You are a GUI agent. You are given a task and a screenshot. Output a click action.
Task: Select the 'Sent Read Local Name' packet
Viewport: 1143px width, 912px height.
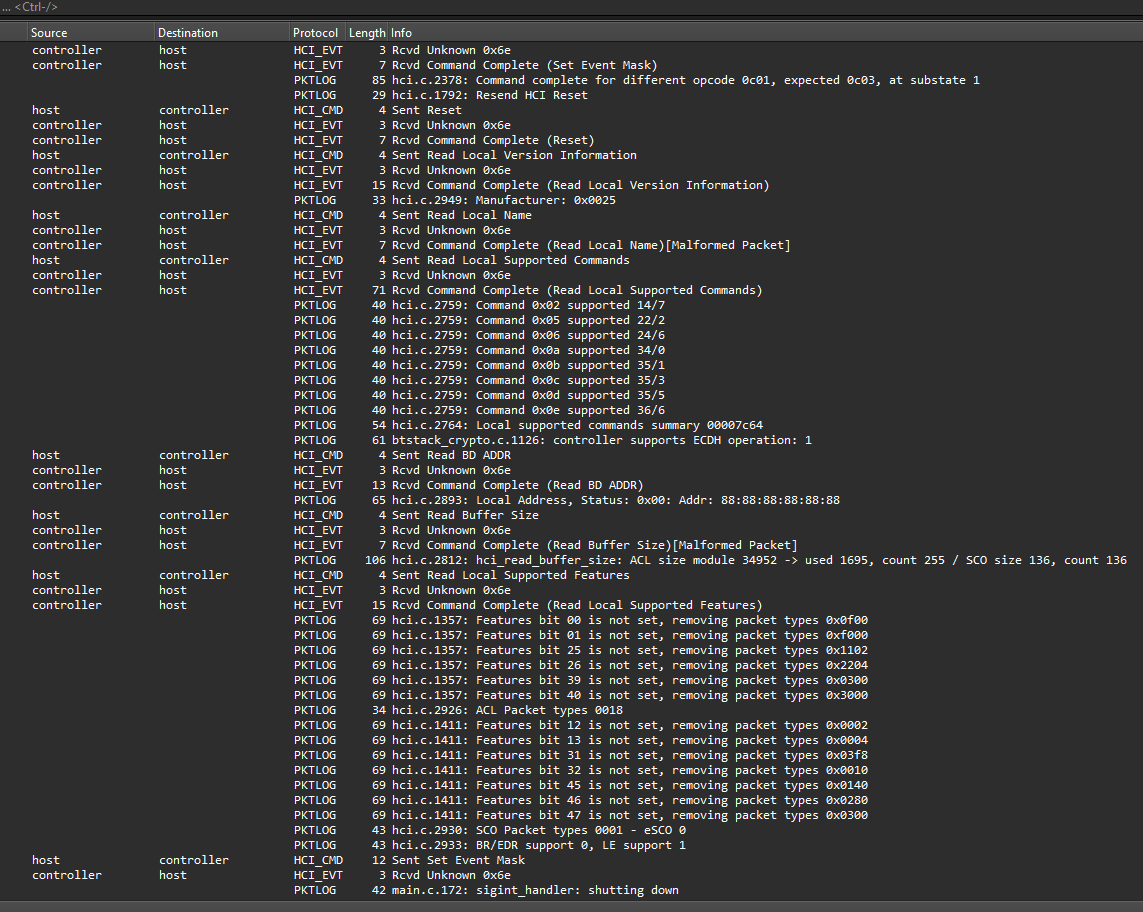(462, 215)
